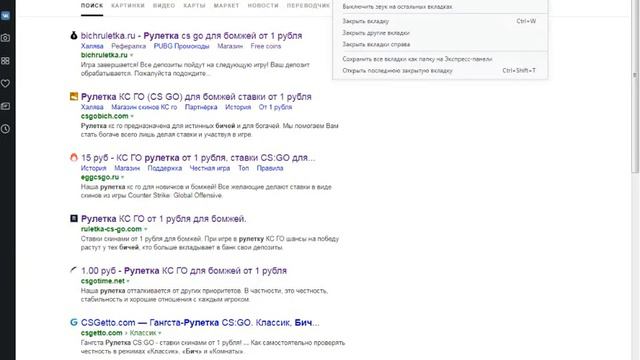Expand dropdown arrow beside csgetto.com Классик
Screen dimensions: 640x360
pos(160,333)
